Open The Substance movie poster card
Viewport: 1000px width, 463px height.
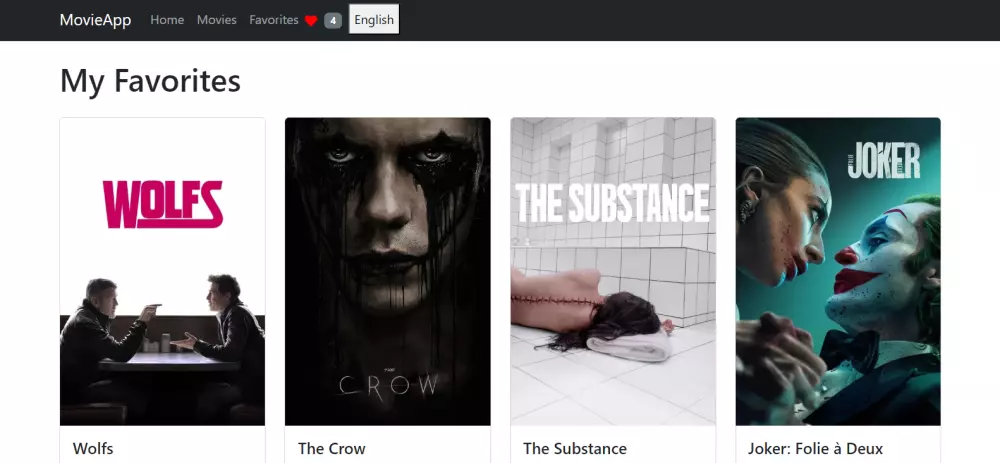tap(613, 272)
